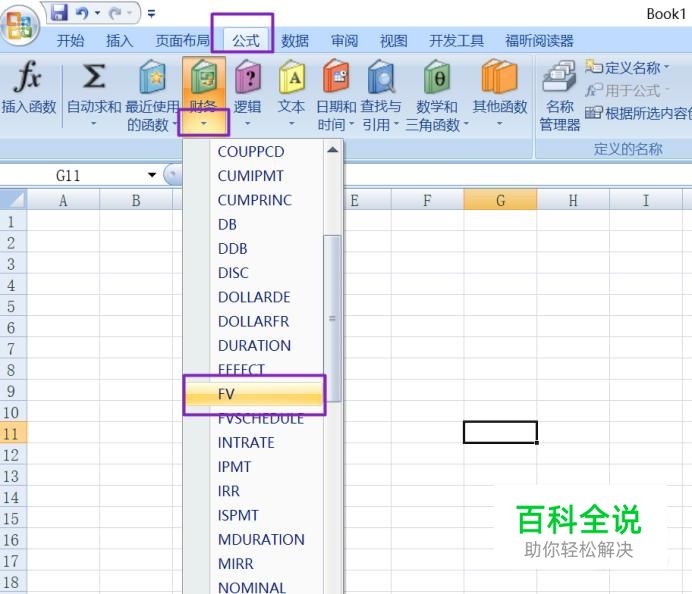Click the 自动求和 sigma icon
The height and width of the screenshot is (594, 692).
[94, 76]
